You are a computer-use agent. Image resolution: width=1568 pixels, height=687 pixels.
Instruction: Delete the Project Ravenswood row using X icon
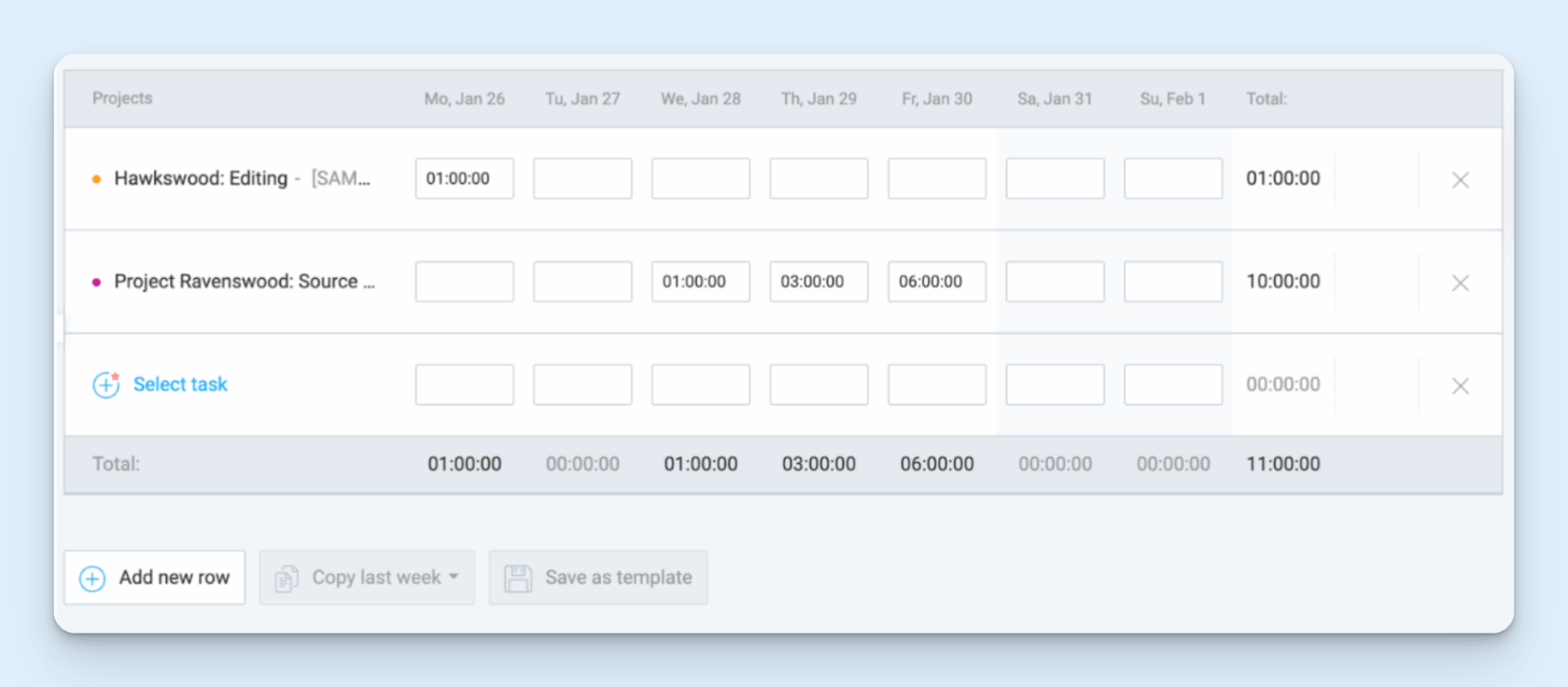tap(1460, 283)
